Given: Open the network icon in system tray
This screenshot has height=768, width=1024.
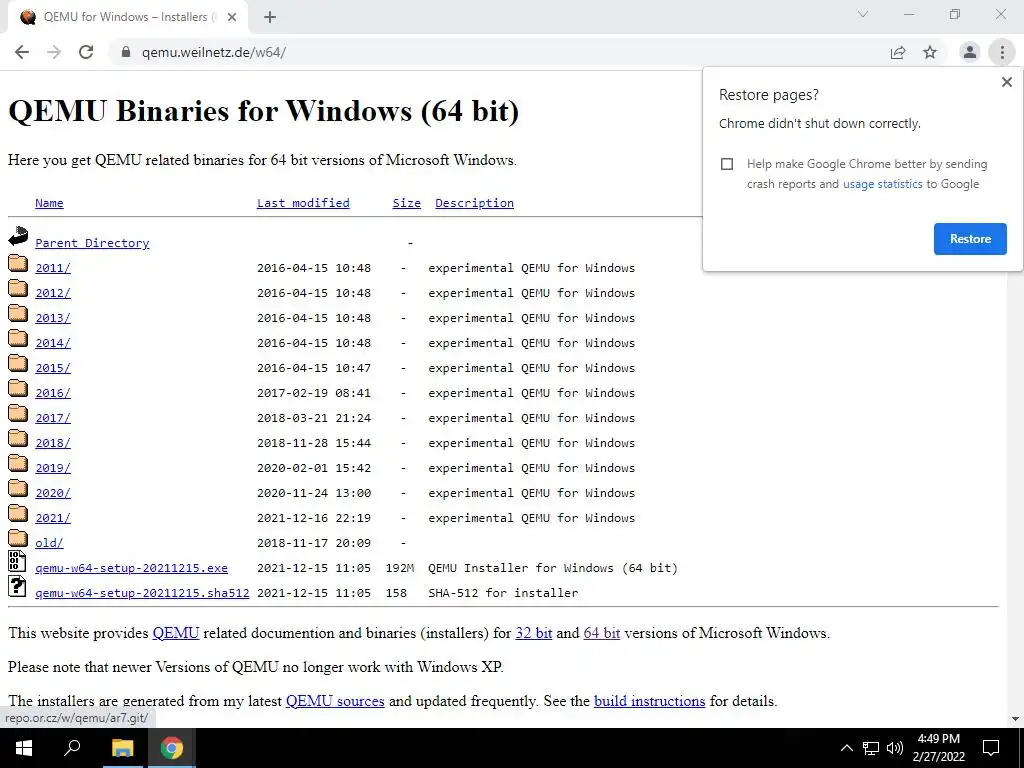Looking at the screenshot, I should pyautogui.click(x=871, y=748).
